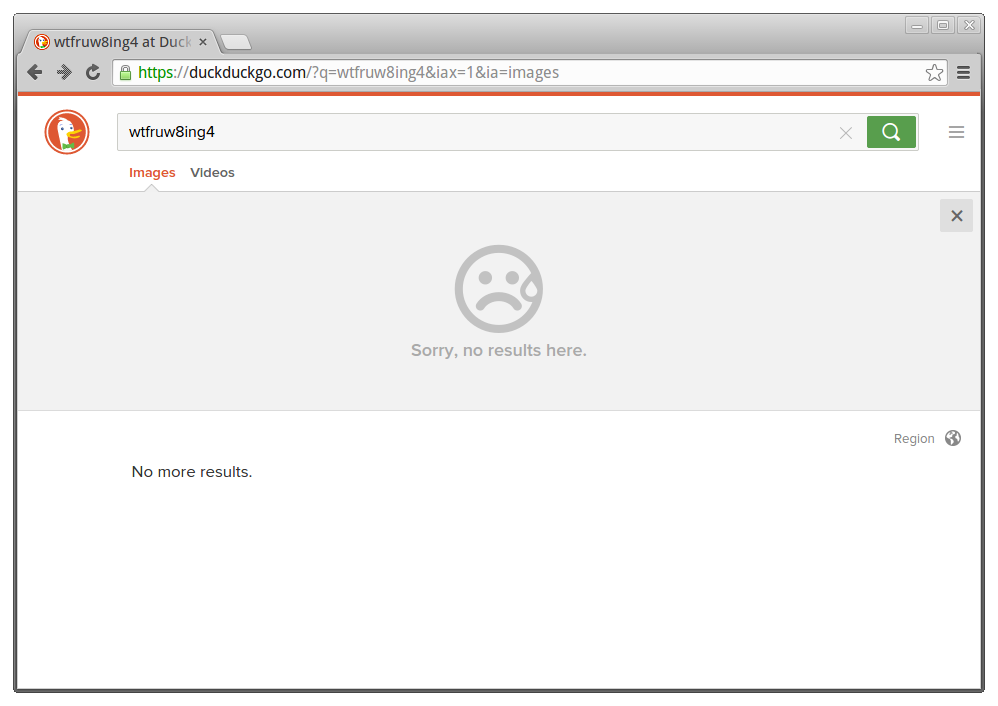Click the browser forward arrow

pos(64,73)
